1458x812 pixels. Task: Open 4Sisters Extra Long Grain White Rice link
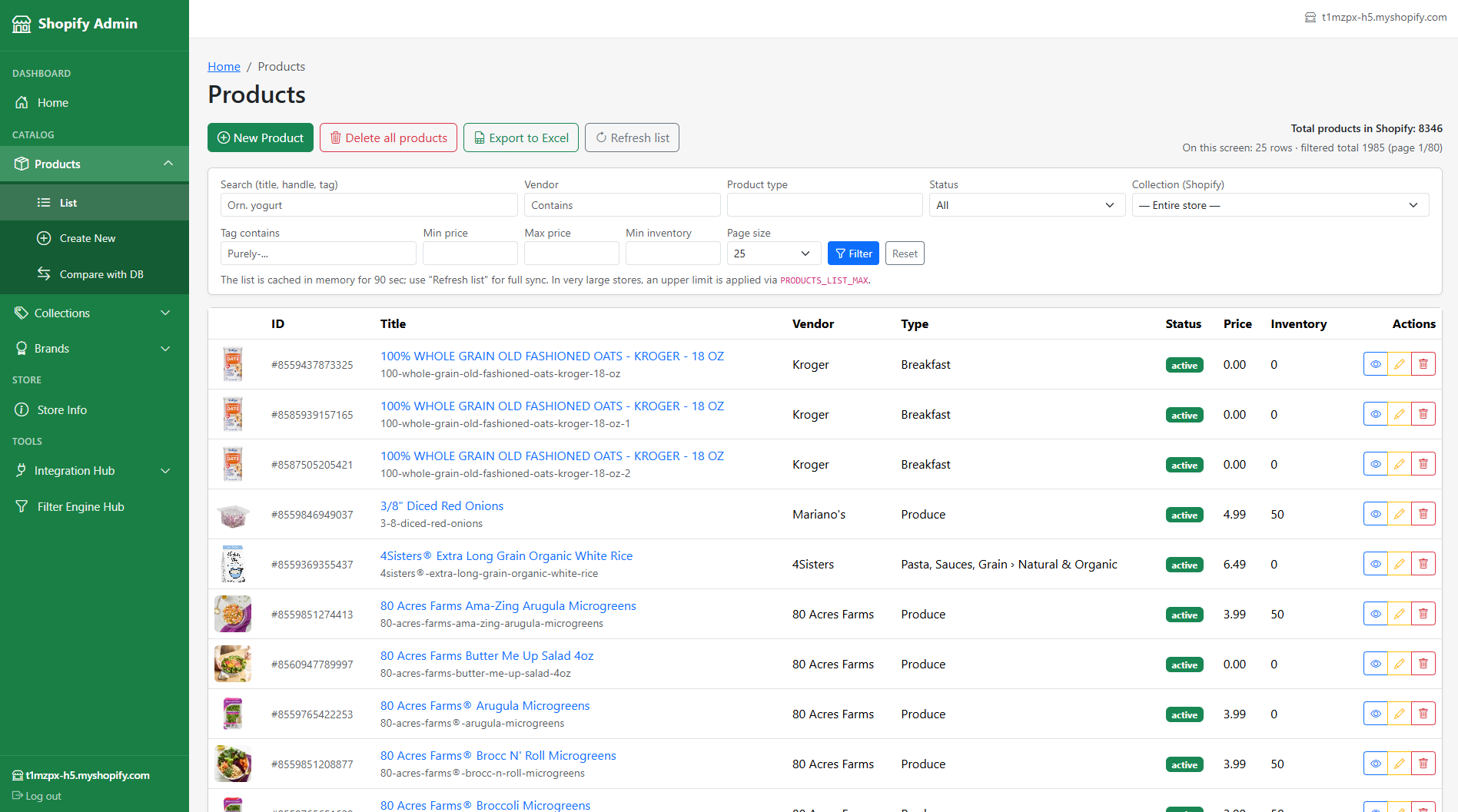[x=506, y=555]
